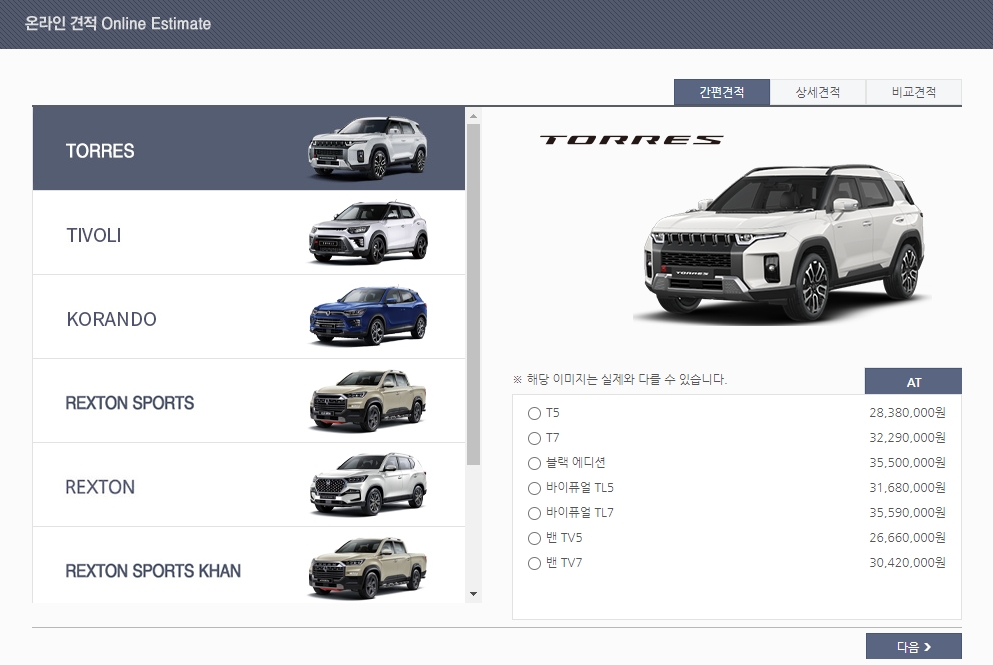Select the TORRES model row

coord(249,149)
